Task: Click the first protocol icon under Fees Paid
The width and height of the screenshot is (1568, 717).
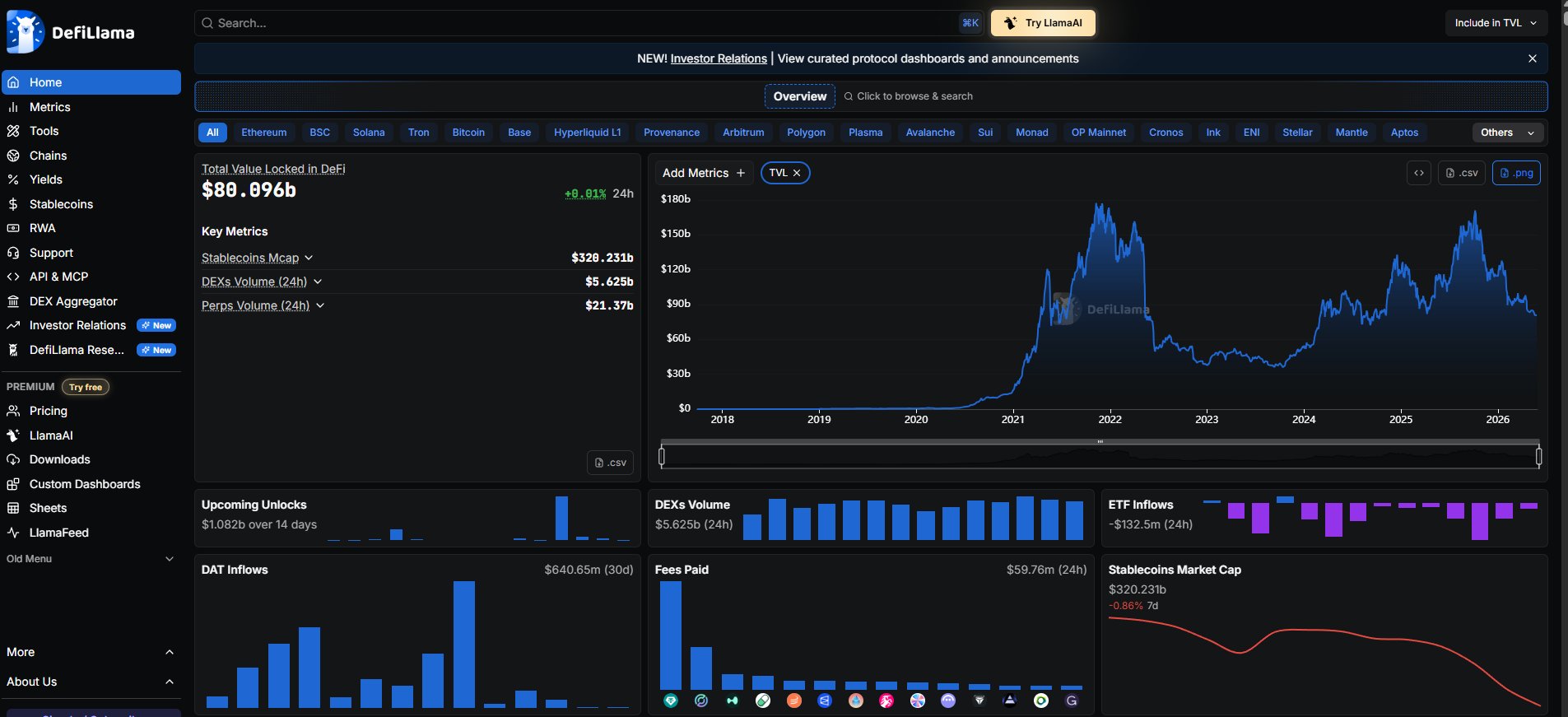Action: click(x=671, y=701)
